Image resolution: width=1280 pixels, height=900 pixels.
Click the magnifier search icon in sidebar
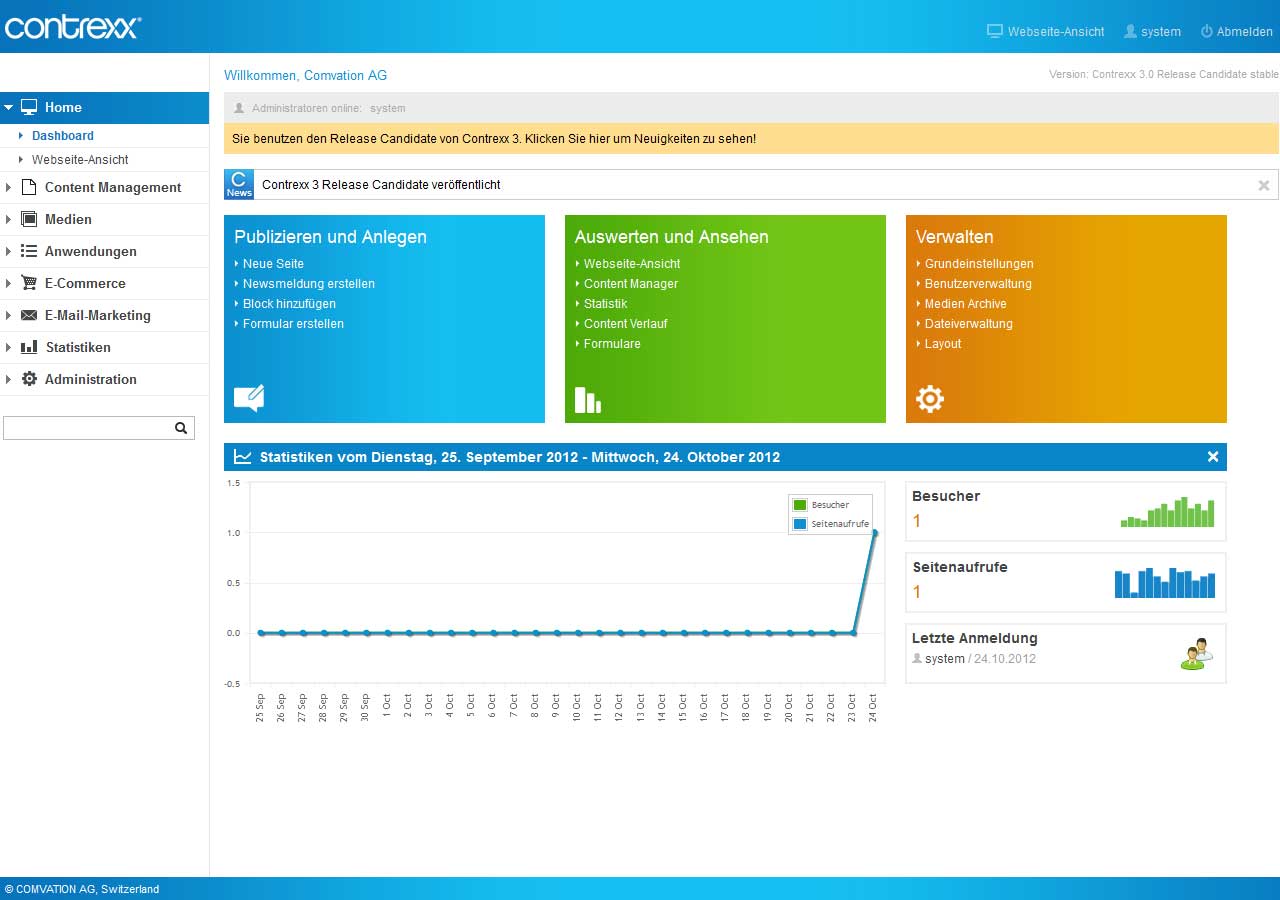click(181, 428)
